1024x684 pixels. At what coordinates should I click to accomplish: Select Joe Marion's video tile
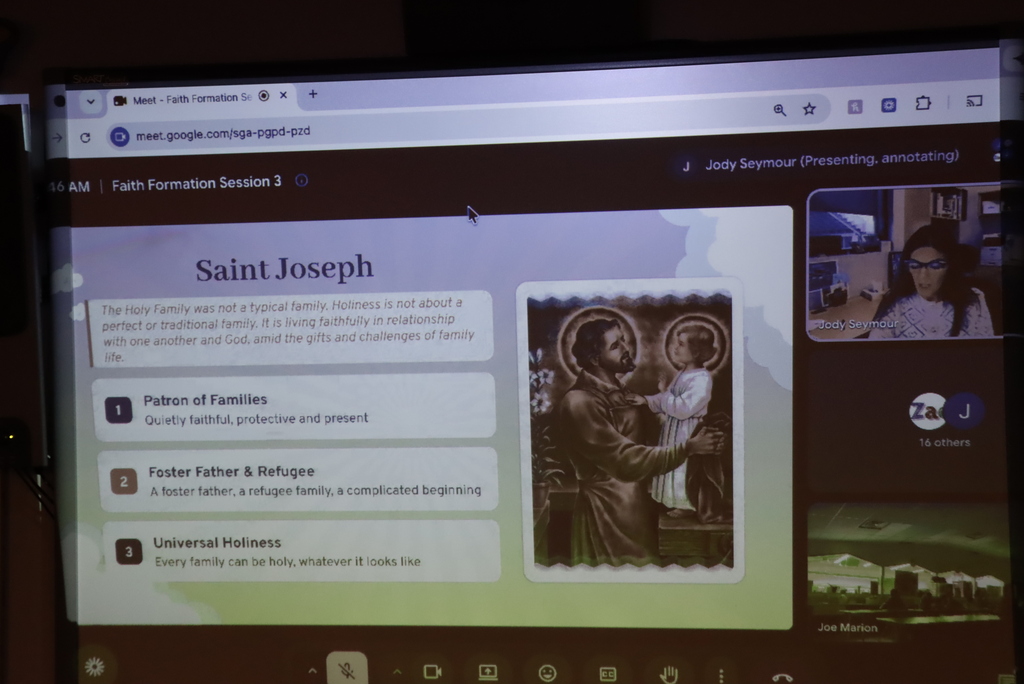[x=906, y=570]
